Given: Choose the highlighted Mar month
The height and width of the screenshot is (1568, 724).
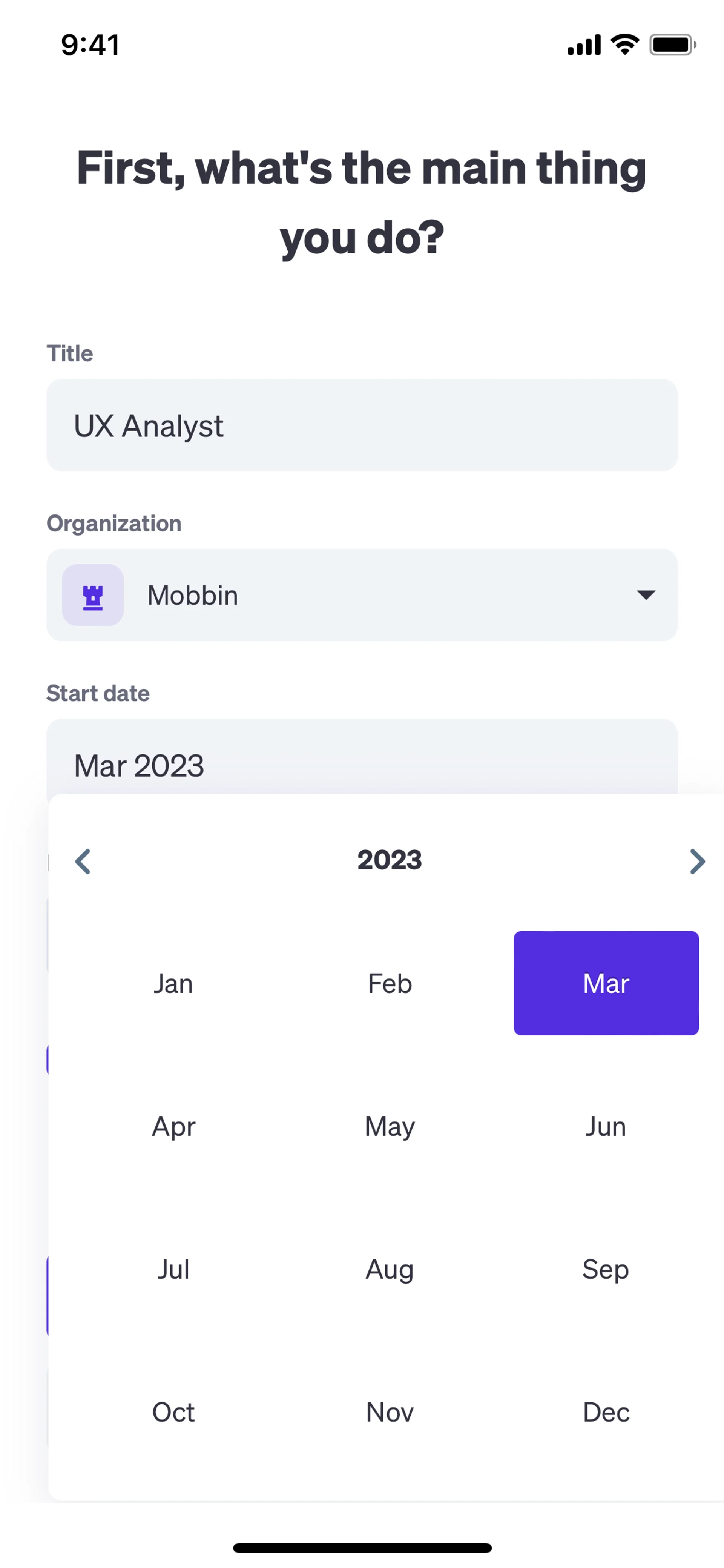Looking at the screenshot, I should 606,983.
